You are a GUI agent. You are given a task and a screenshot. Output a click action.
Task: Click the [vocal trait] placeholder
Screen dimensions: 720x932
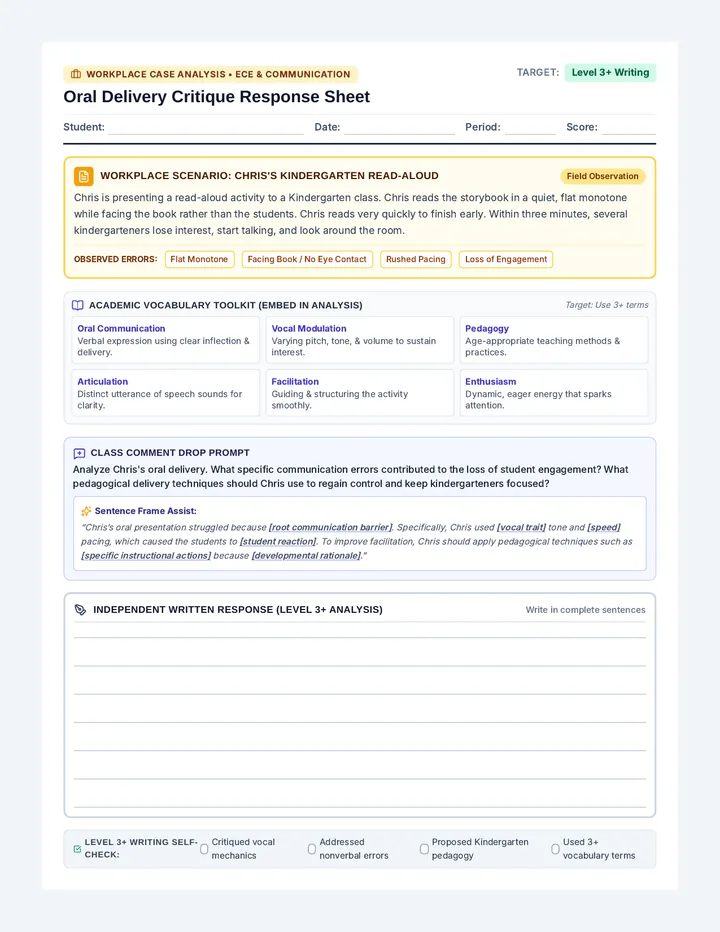tap(521, 528)
